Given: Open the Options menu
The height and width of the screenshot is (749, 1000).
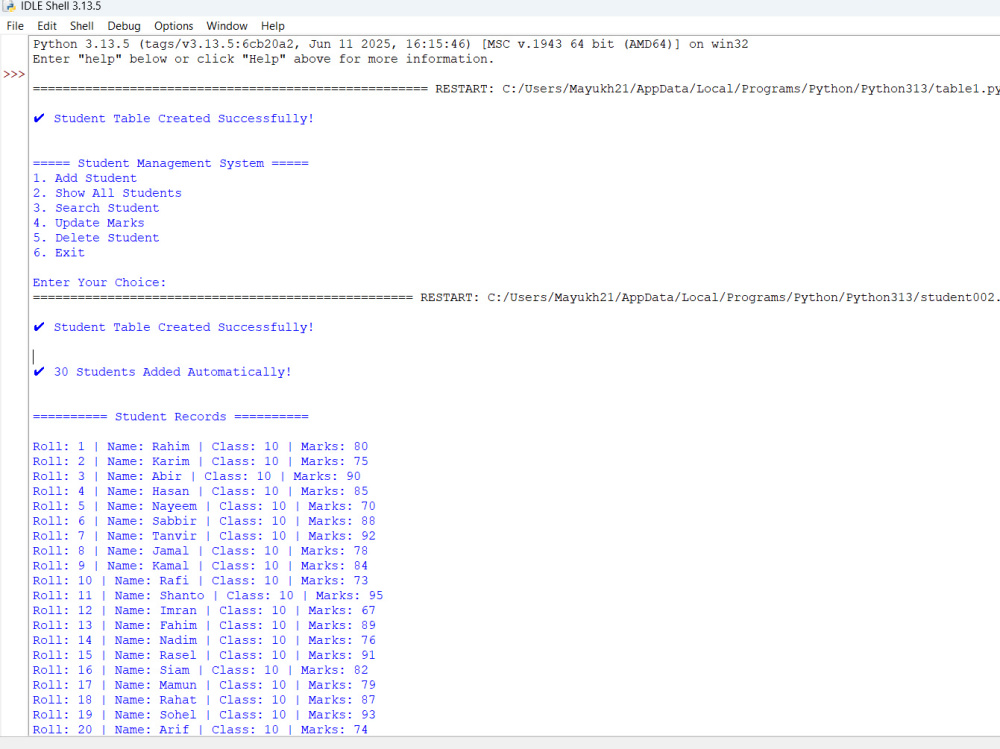Looking at the screenshot, I should [x=173, y=26].
